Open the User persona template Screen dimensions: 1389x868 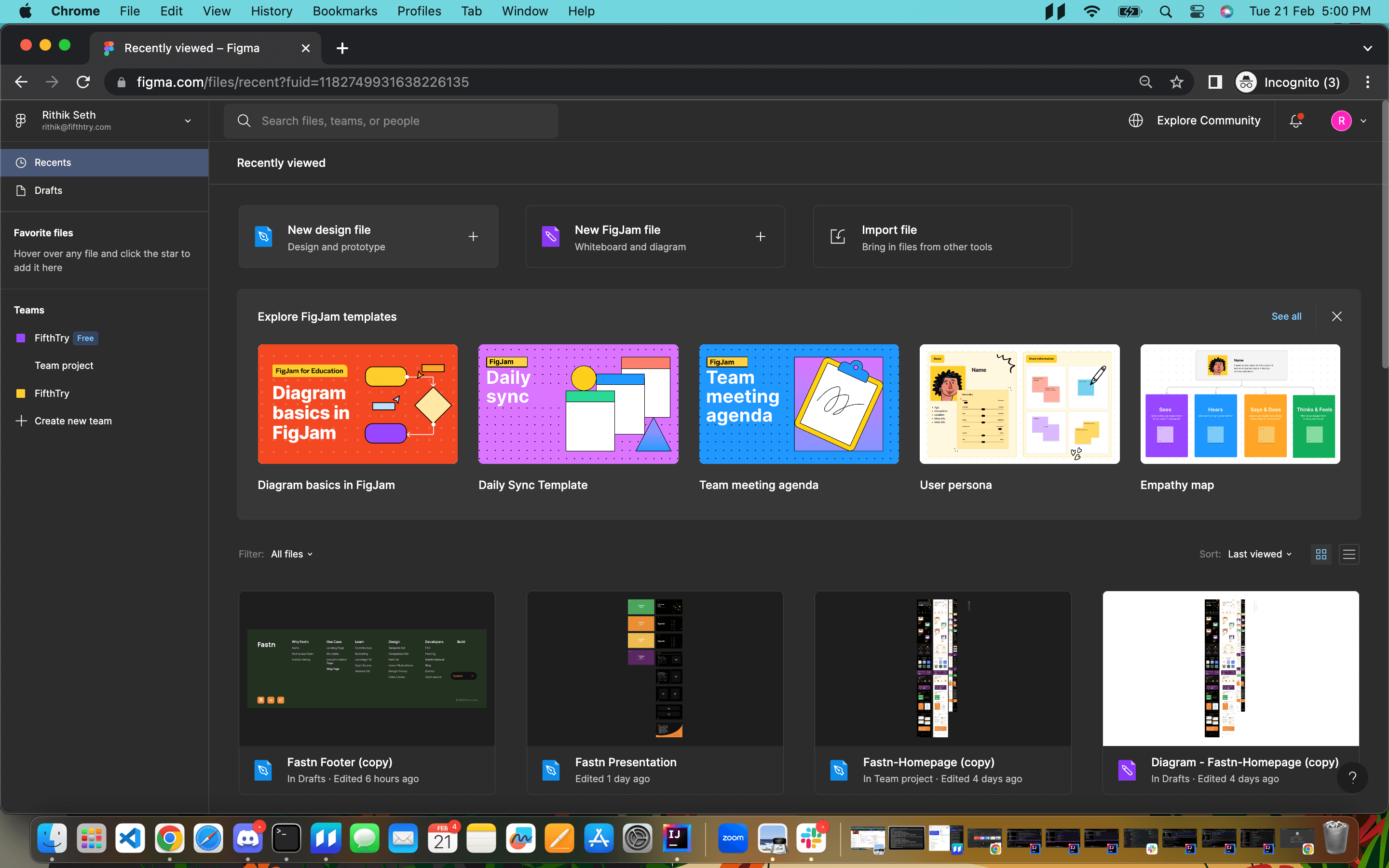[1020, 404]
